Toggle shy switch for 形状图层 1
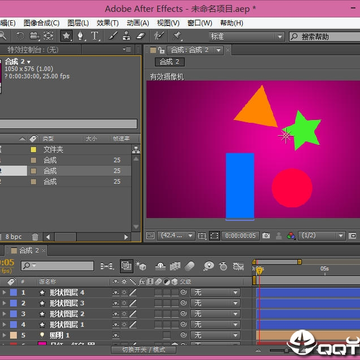This screenshot has height=360, width=360. [x=116, y=324]
